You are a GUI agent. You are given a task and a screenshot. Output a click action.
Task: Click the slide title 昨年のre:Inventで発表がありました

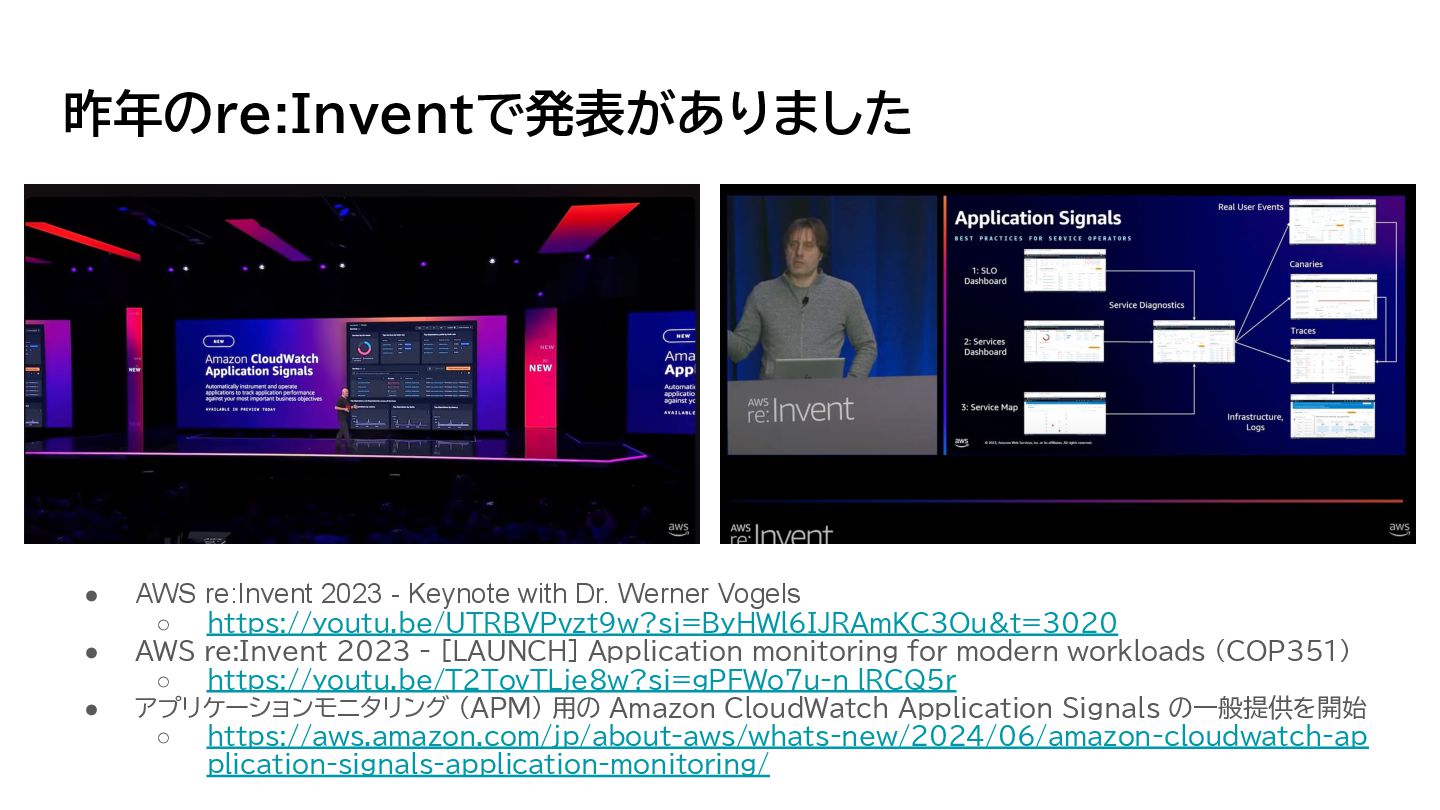click(488, 113)
